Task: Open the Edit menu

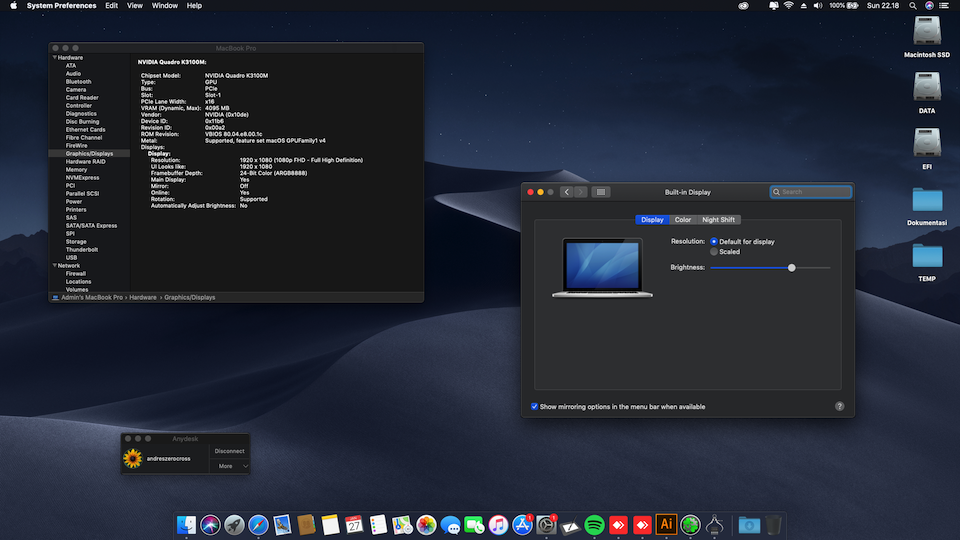Action: (x=111, y=6)
